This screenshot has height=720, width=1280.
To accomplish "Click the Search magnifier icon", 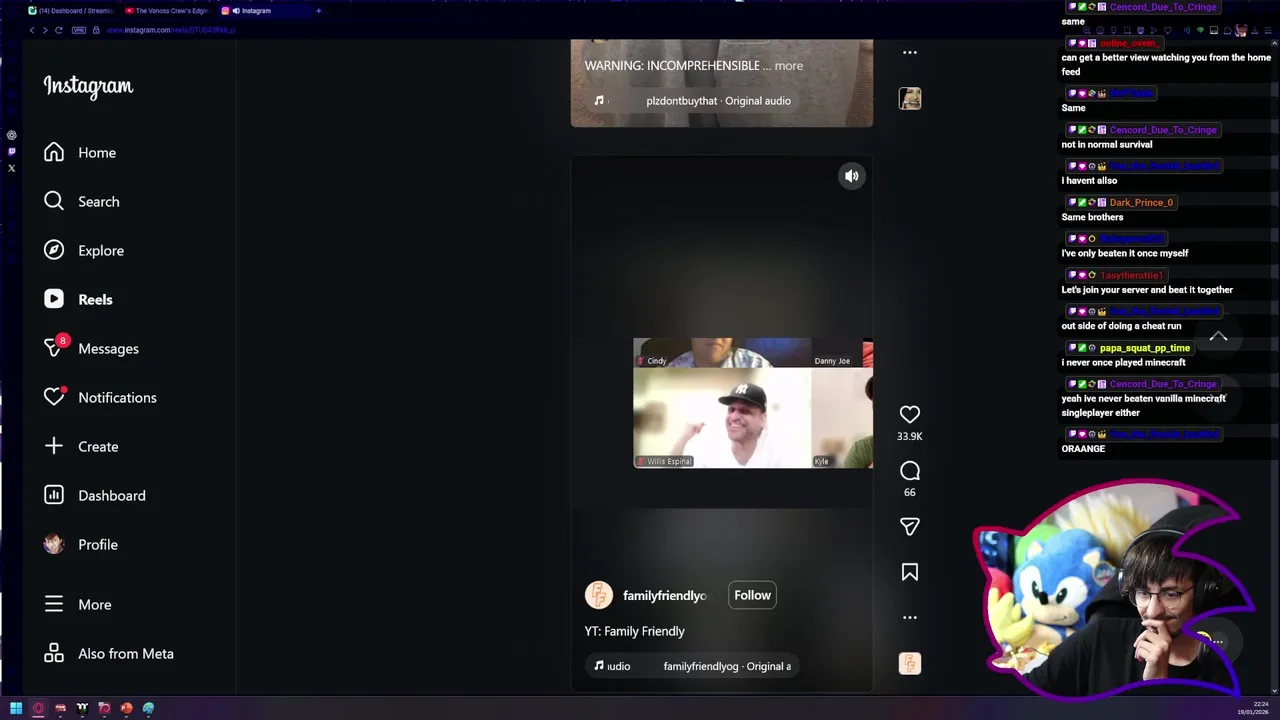I will click(x=54, y=202).
